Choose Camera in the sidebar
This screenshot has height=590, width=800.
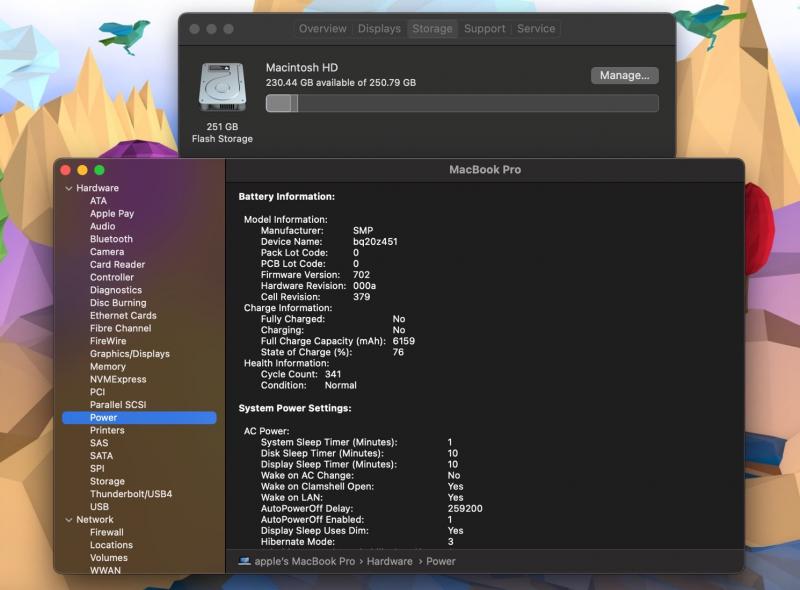coord(107,252)
